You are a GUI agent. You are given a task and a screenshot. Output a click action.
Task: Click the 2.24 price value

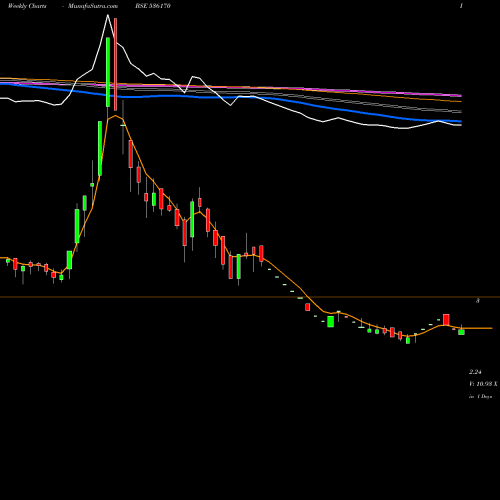tap(475, 372)
